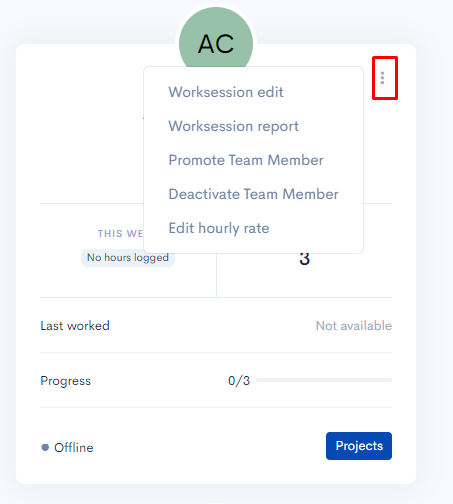
Task: Click the grey Offline status dot
Action: pyautogui.click(x=45, y=447)
